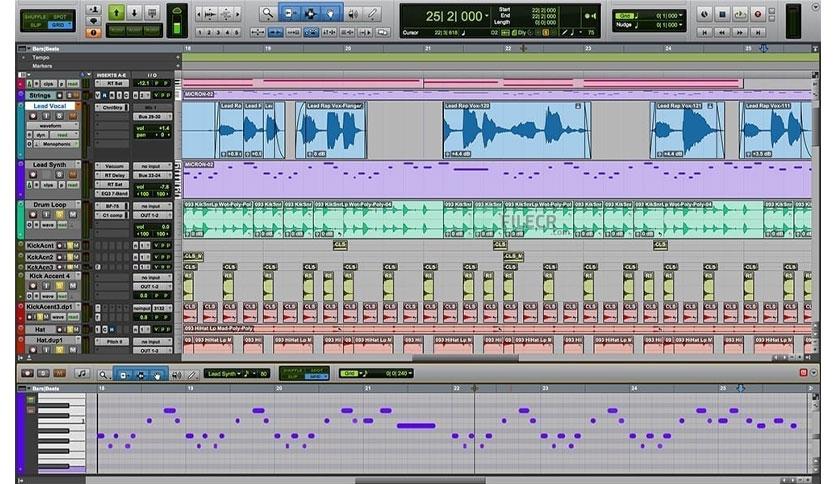Click the green up-arrow track button
836x484 pixels.
[116, 13]
